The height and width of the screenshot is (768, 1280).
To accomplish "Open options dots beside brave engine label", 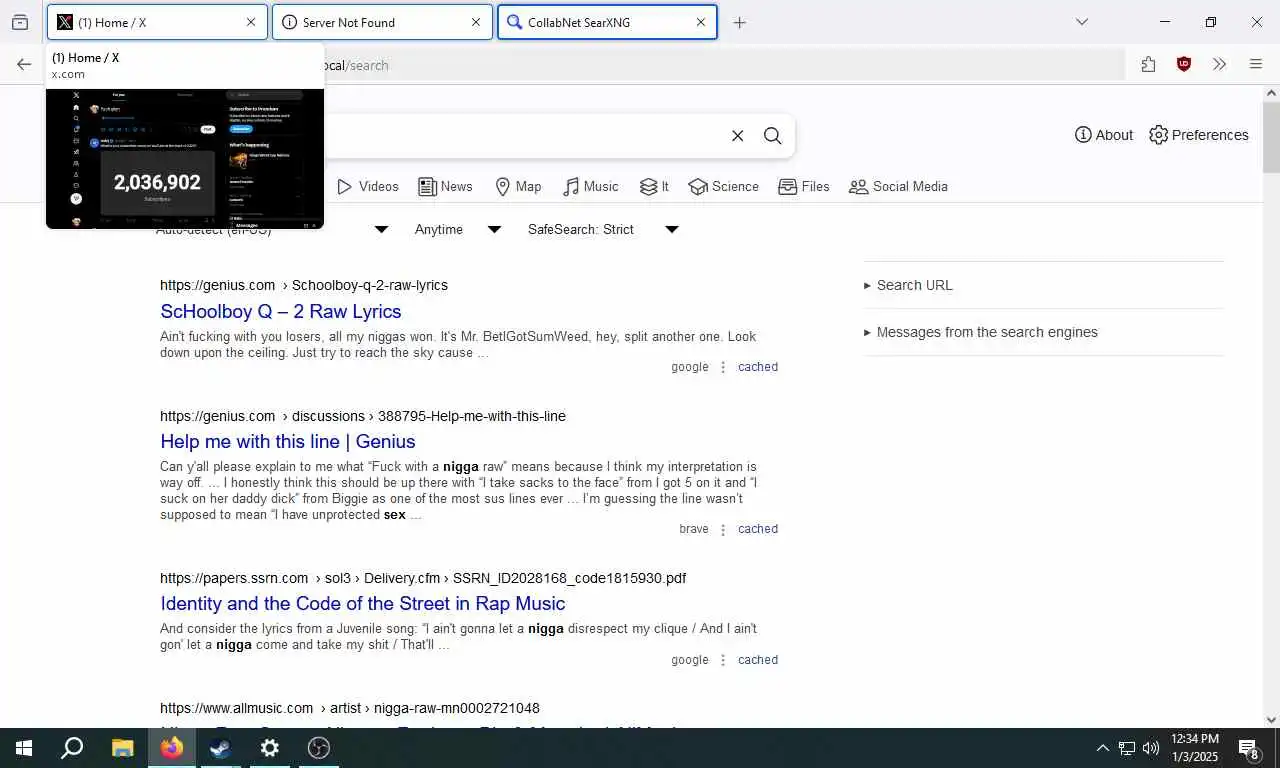I will coord(723,529).
